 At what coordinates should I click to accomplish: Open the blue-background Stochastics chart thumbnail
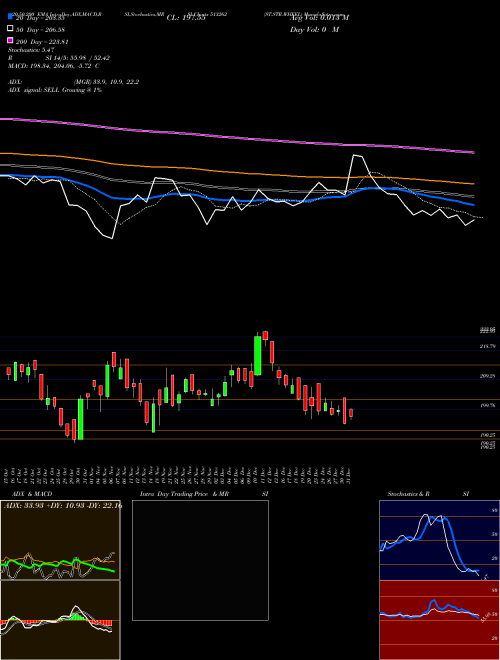coord(439,540)
